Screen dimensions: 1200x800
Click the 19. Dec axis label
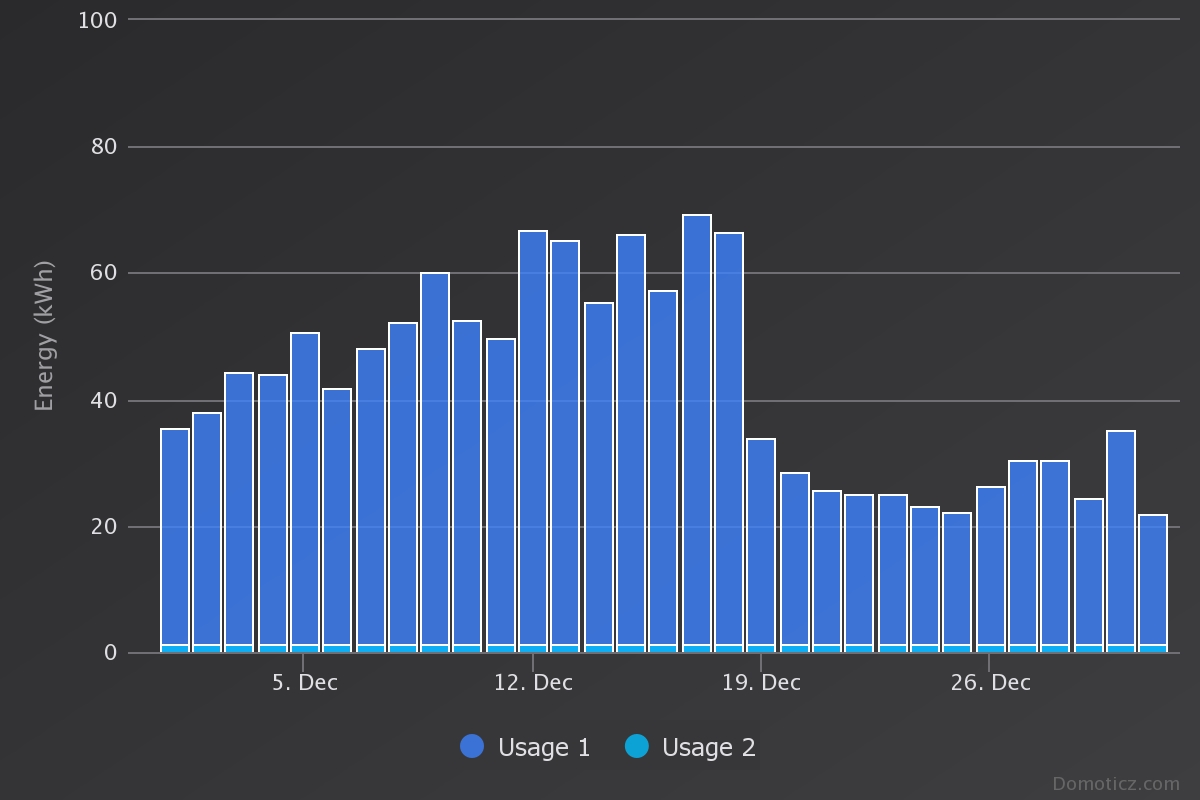click(761, 683)
